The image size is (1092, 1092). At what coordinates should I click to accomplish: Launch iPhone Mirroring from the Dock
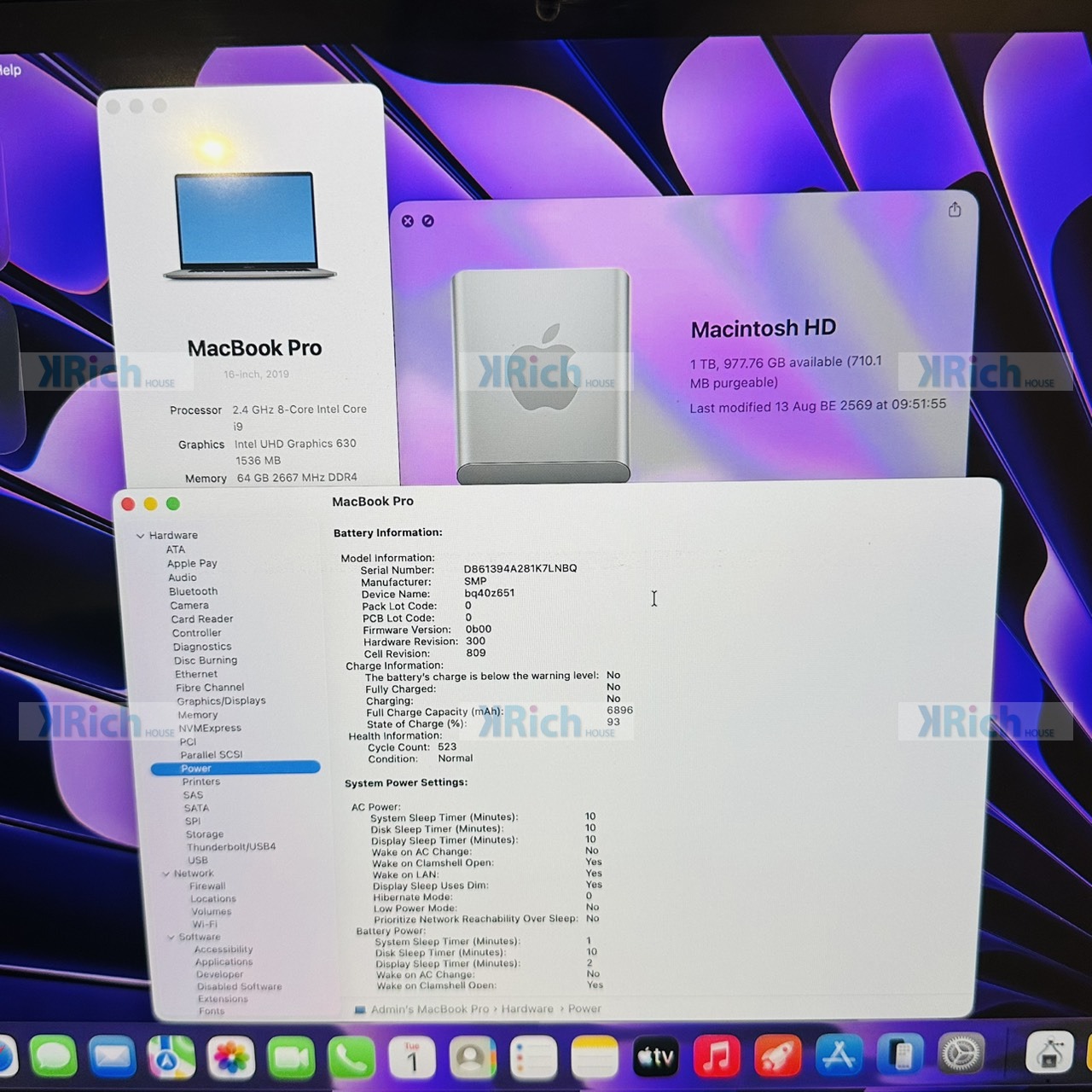coord(900,1054)
